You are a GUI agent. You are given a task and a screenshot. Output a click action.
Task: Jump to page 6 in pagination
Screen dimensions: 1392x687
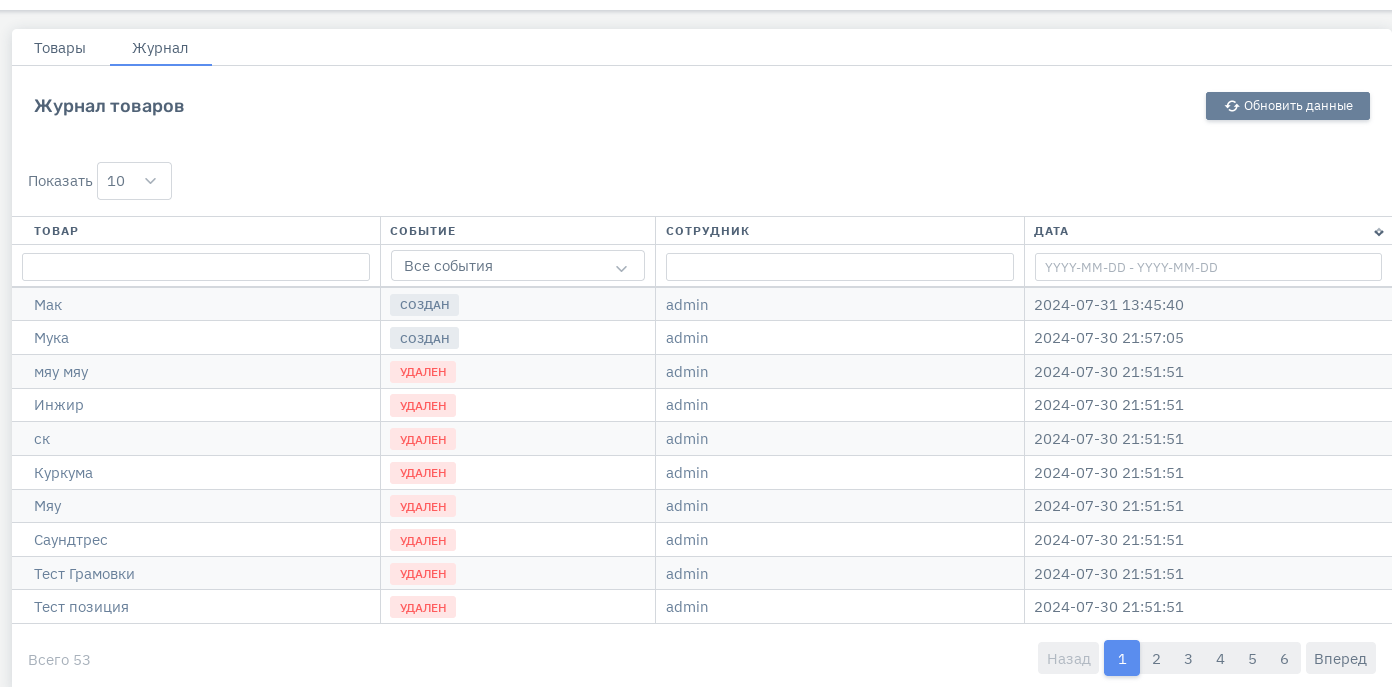click(x=1284, y=658)
